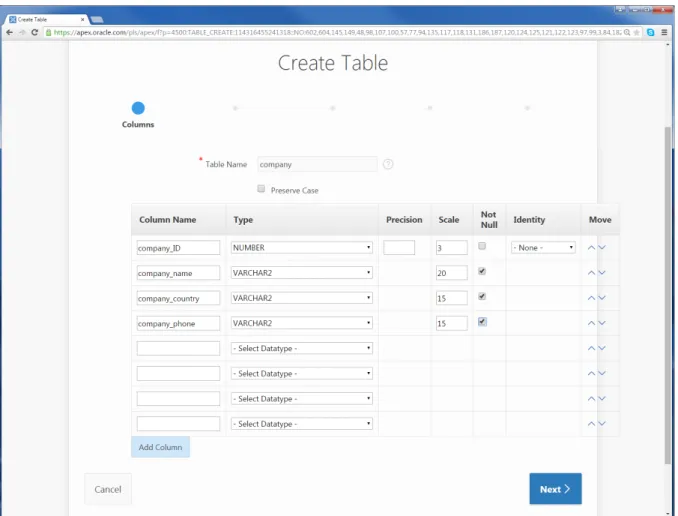Viewport: 678px width, 516px height.
Task: Click company_phone column name field
Action: coord(178,323)
